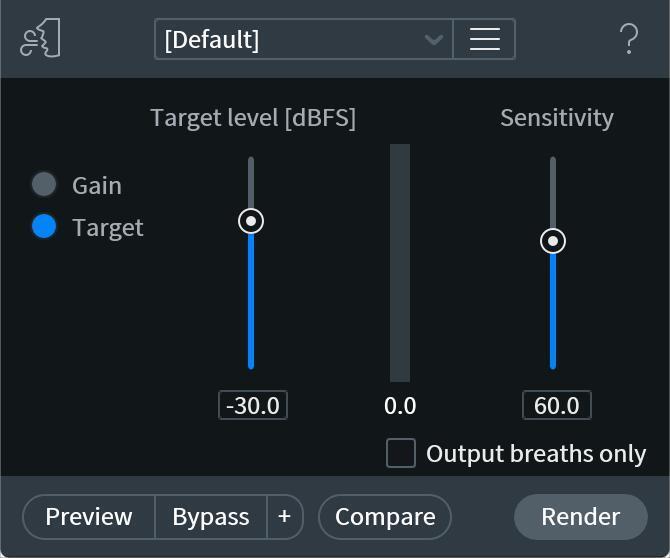Expand the preset list chevron arrow
The height and width of the screenshot is (558, 670).
pyautogui.click(x=433, y=39)
